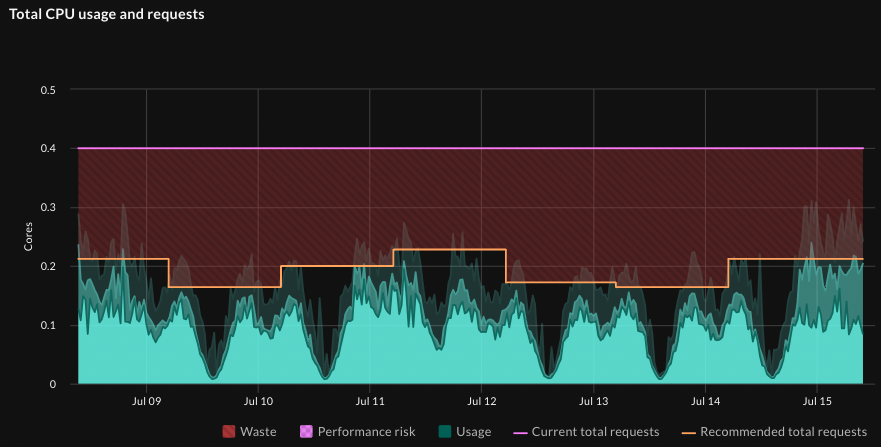Click the Performance risk legend swatch

tap(306, 432)
